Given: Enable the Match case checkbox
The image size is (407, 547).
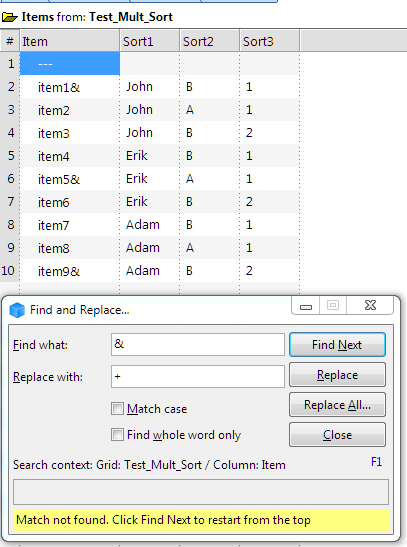Looking at the screenshot, I should point(117,409).
